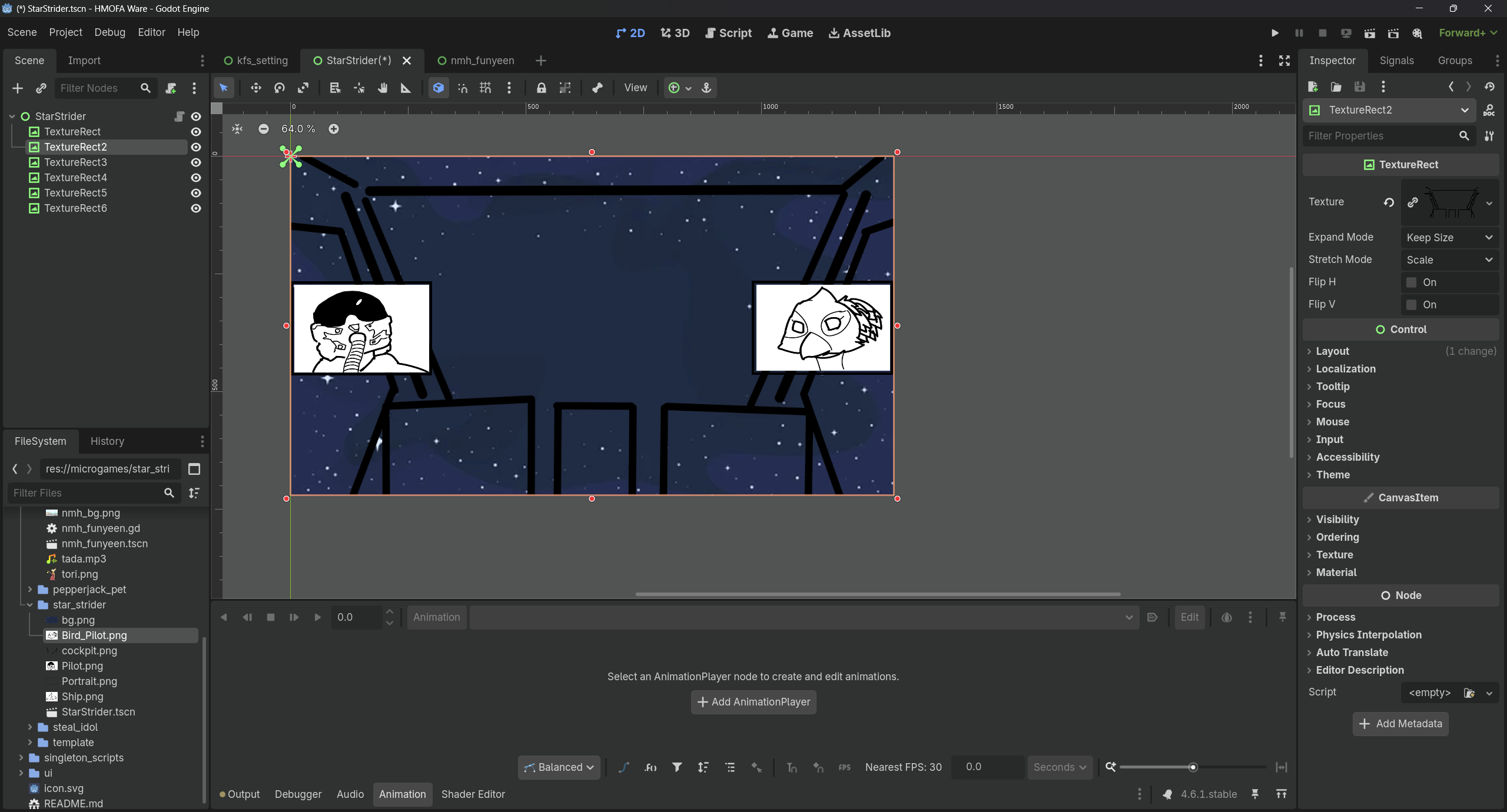Select the Rotate Mode tool
The width and height of the screenshot is (1507, 812).
click(x=280, y=88)
